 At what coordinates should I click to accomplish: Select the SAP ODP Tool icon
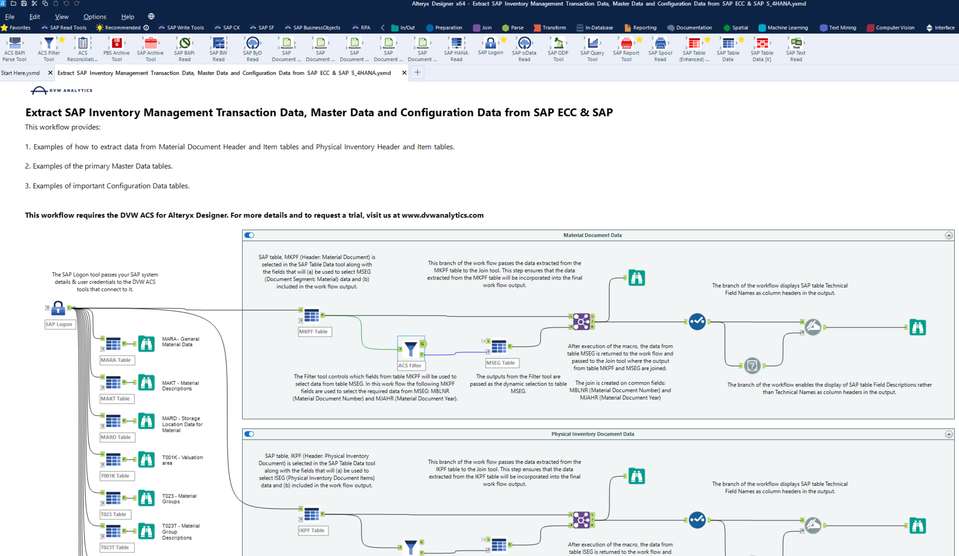pos(558,43)
